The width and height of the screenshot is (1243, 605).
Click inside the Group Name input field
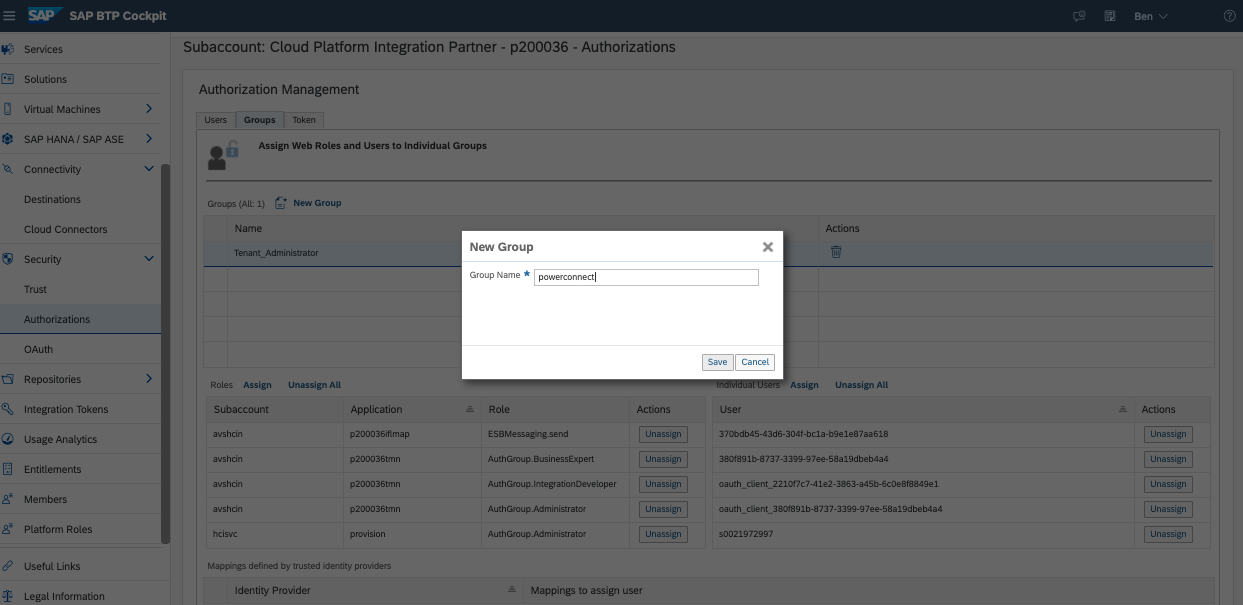(646, 276)
